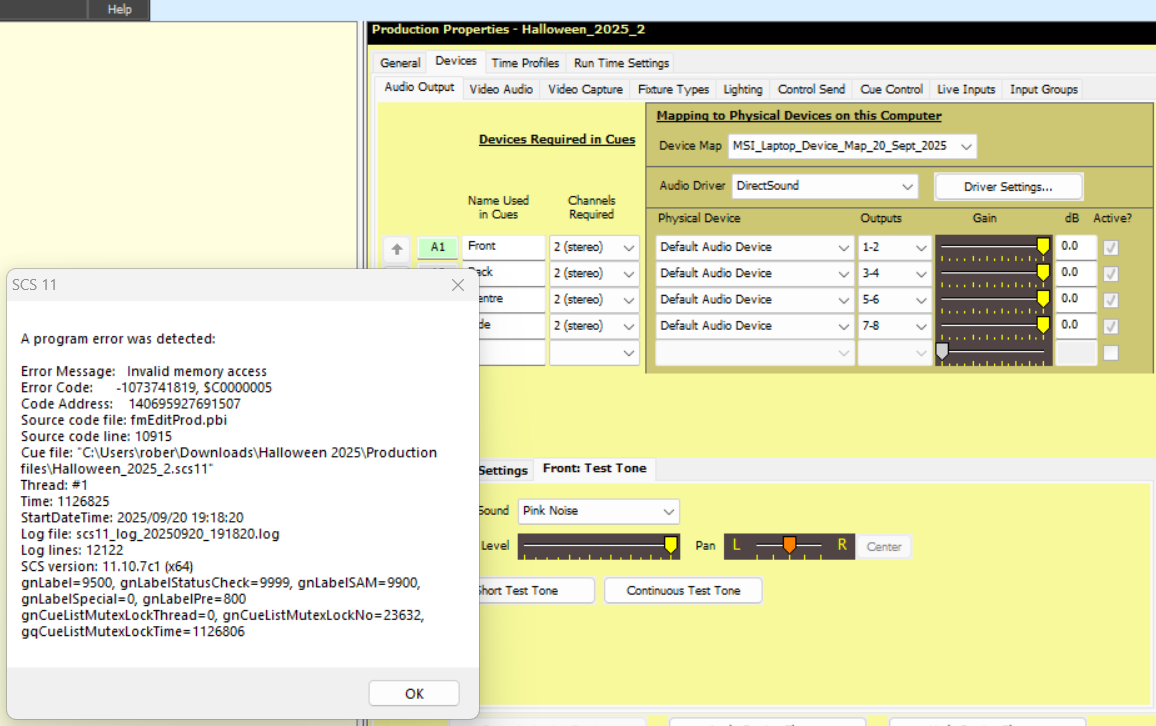Click the Driver Settings button
The width and height of the screenshot is (1156, 726).
[x=1007, y=187]
